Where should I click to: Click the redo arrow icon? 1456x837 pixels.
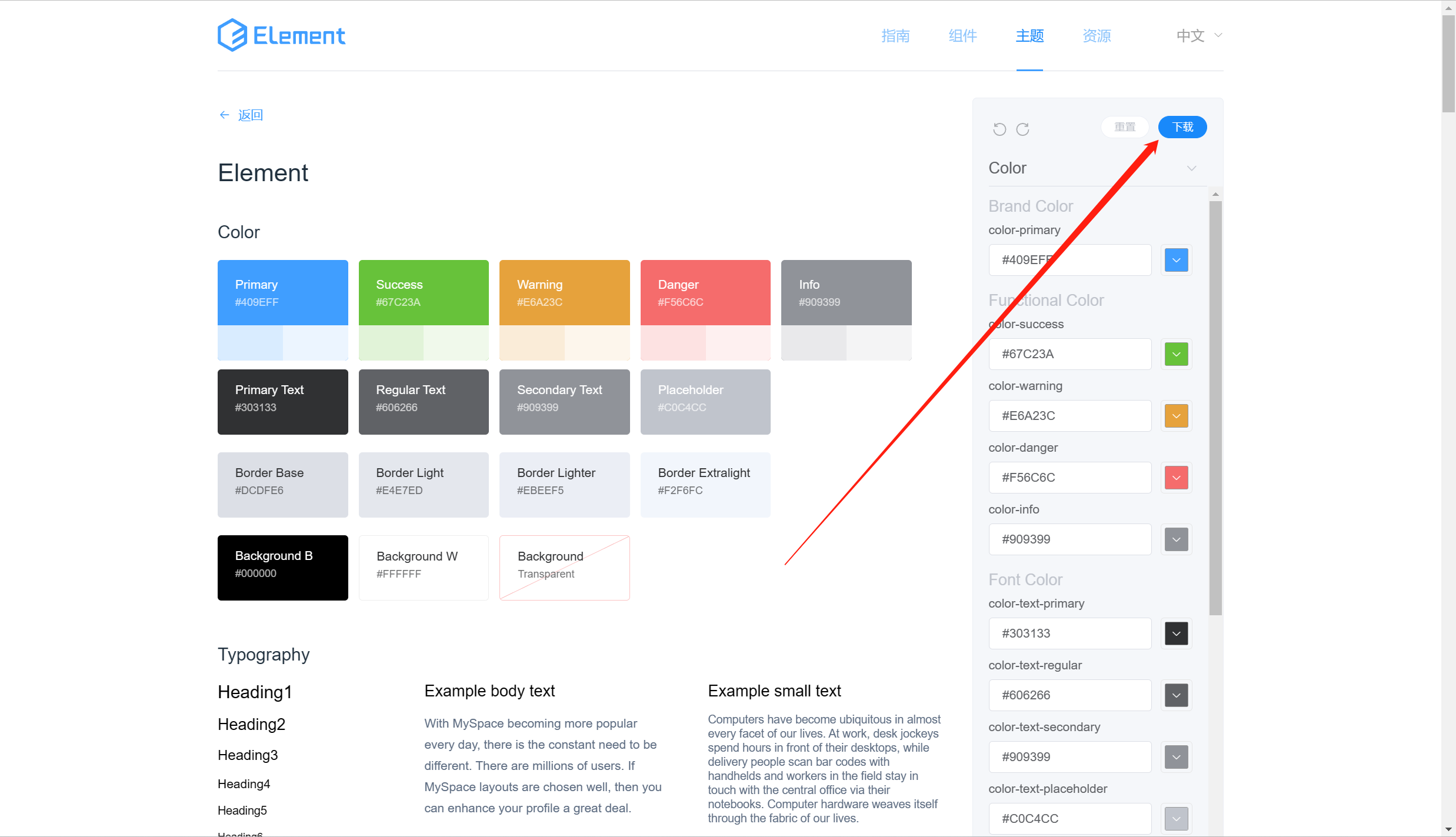tap(1022, 129)
